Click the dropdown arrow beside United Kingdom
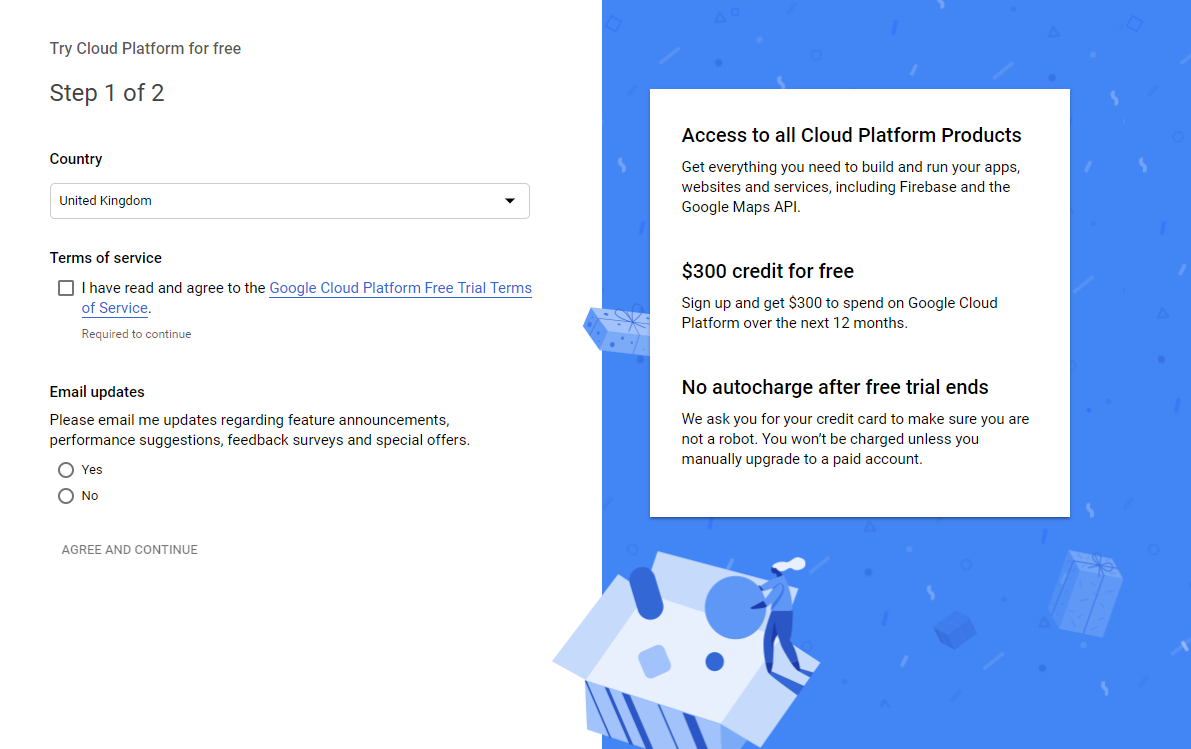 point(512,201)
